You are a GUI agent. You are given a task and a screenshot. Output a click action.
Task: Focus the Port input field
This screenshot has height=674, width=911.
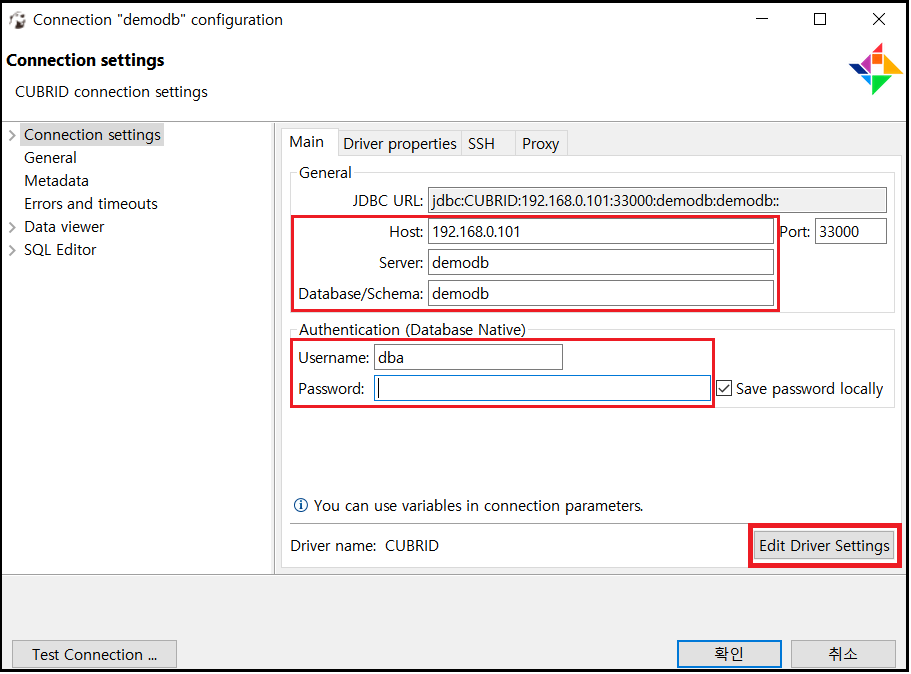tap(851, 232)
